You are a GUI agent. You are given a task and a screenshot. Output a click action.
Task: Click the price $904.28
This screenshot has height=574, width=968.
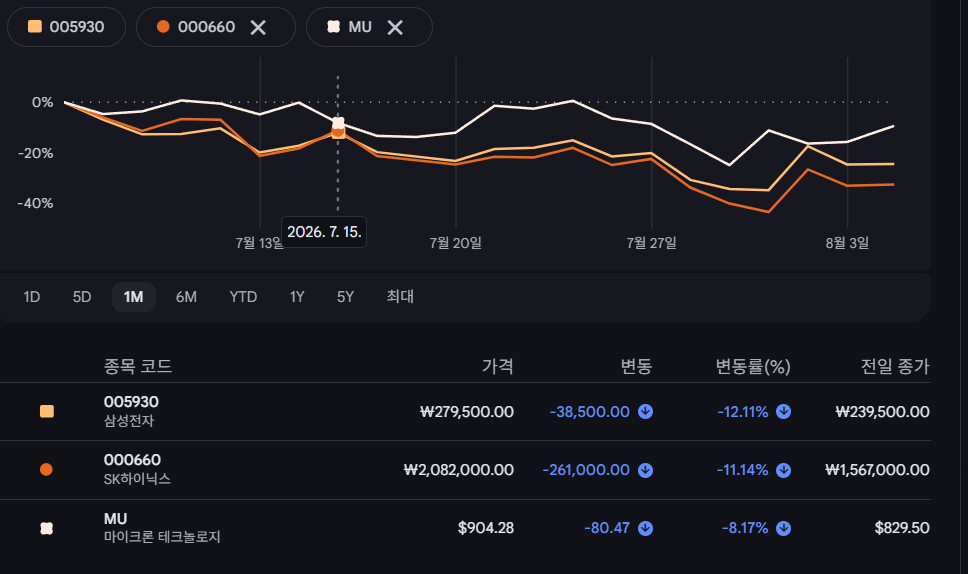pyautogui.click(x=486, y=528)
